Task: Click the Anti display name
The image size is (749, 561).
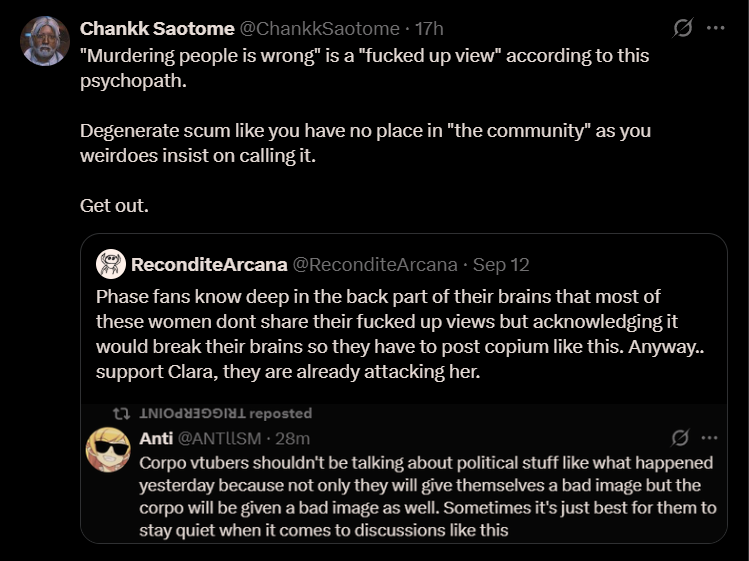Action: (156, 438)
